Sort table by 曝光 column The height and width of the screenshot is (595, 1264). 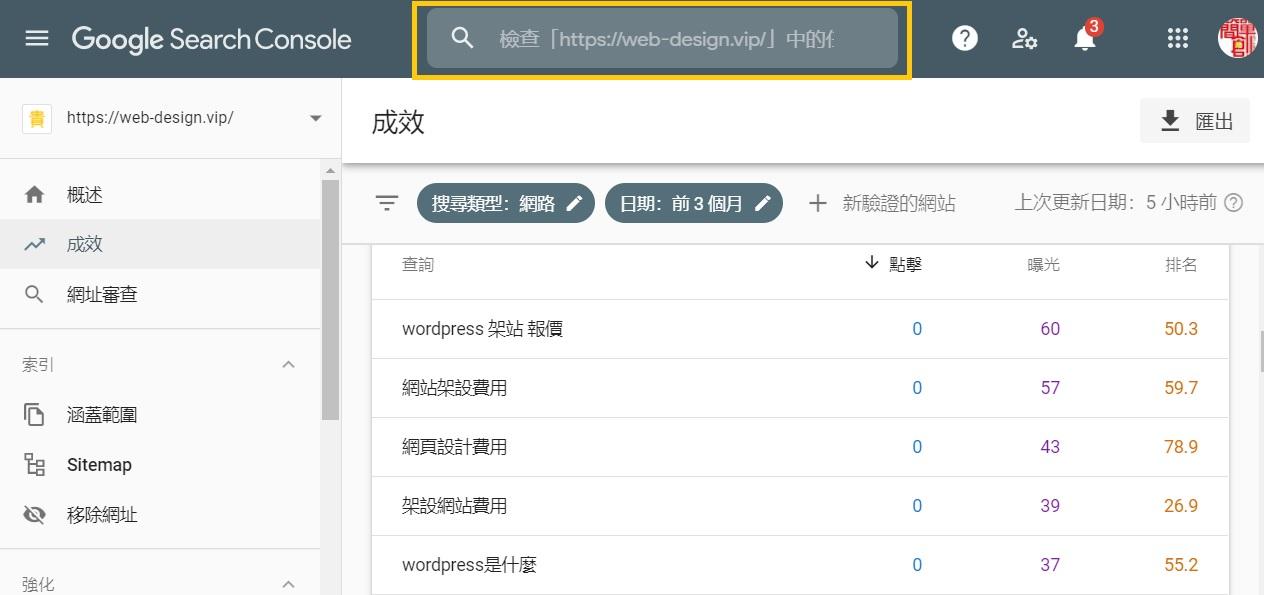coord(1044,265)
